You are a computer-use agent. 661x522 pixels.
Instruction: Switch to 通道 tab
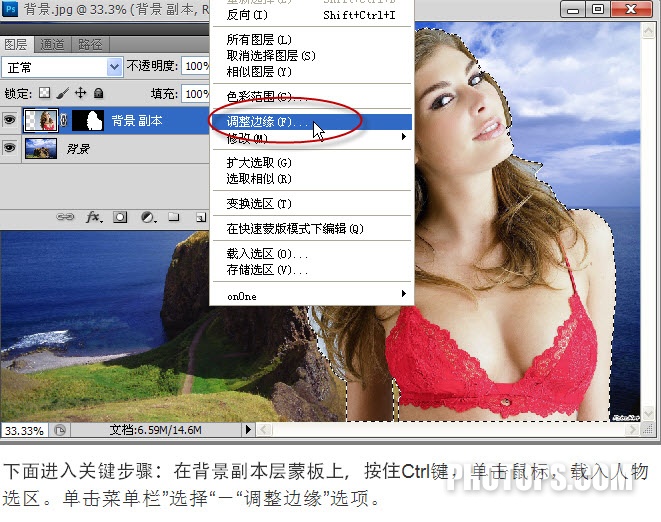click(x=52, y=44)
